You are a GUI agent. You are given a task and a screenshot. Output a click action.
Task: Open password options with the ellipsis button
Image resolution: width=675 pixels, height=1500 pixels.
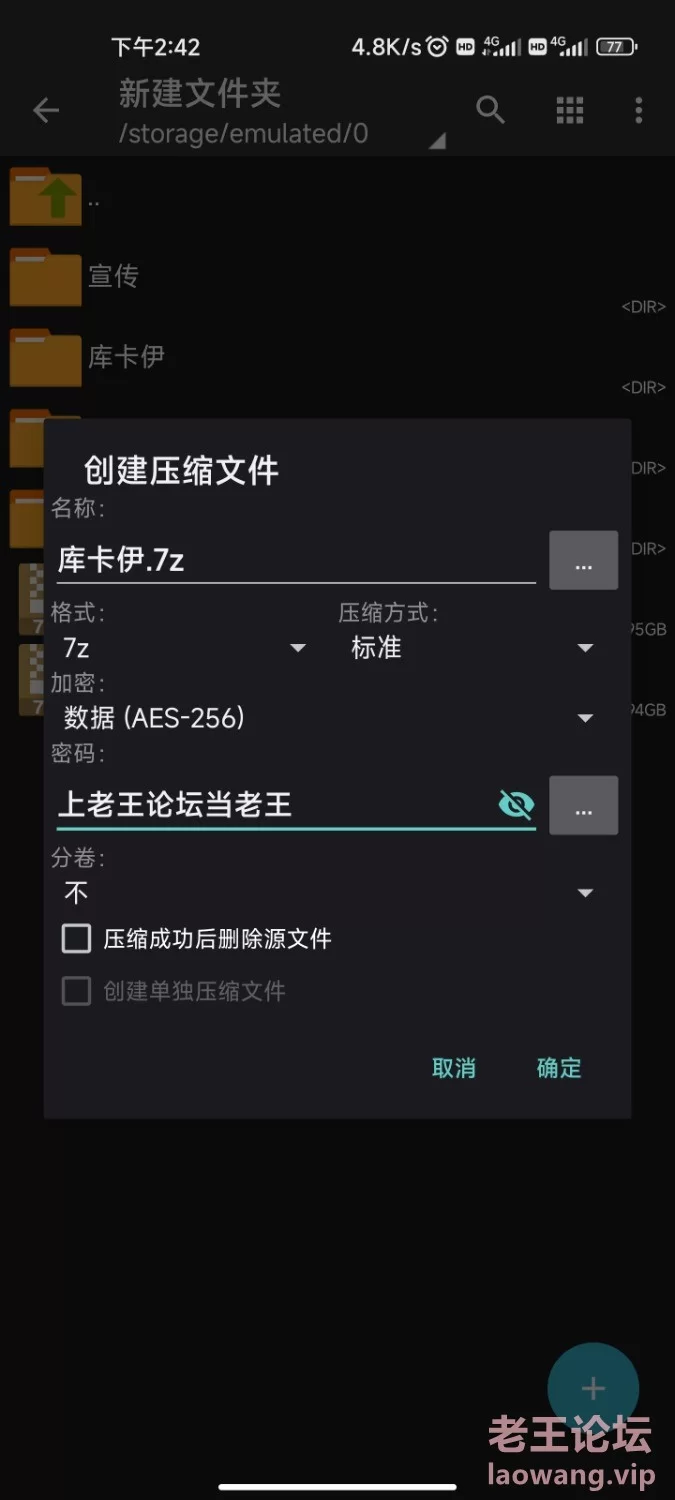(x=584, y=805)
